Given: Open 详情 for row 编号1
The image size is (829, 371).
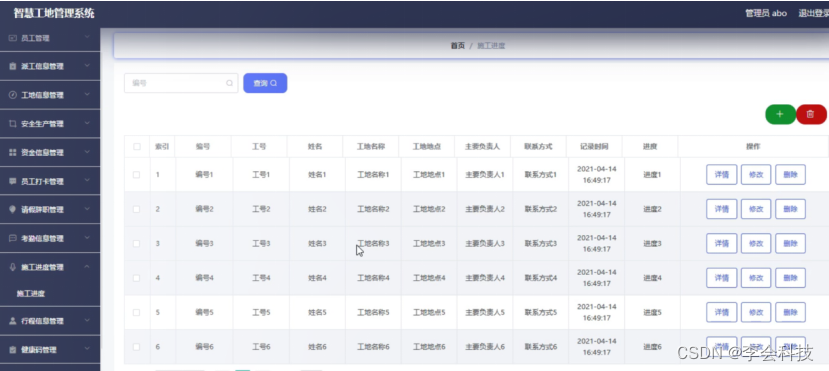Looking at the screenshot, I should pyautogui.click(x=721, y=174).
